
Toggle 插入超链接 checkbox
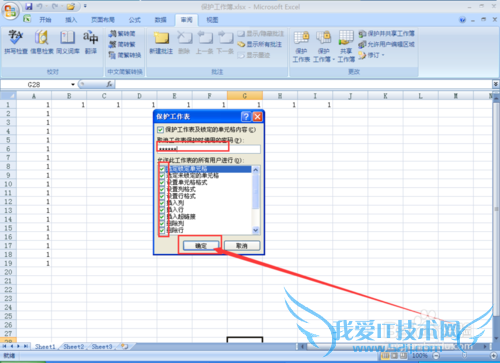pos(162,217)
